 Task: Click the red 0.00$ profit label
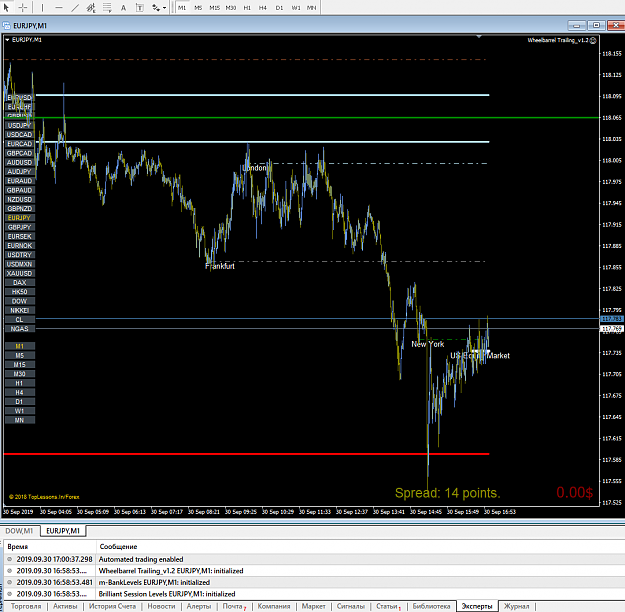coord(574,493)
